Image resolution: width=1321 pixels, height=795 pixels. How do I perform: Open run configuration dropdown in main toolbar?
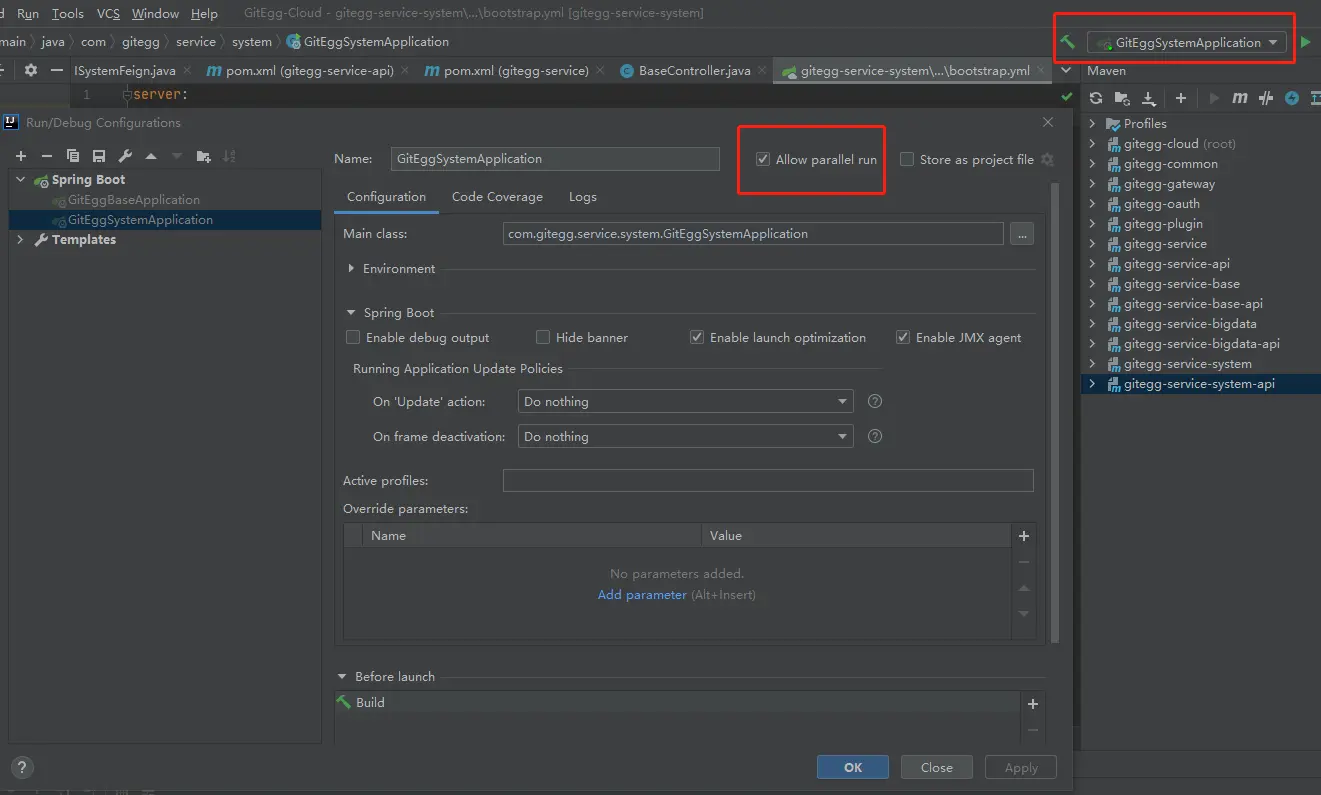tap(1186, 42)
